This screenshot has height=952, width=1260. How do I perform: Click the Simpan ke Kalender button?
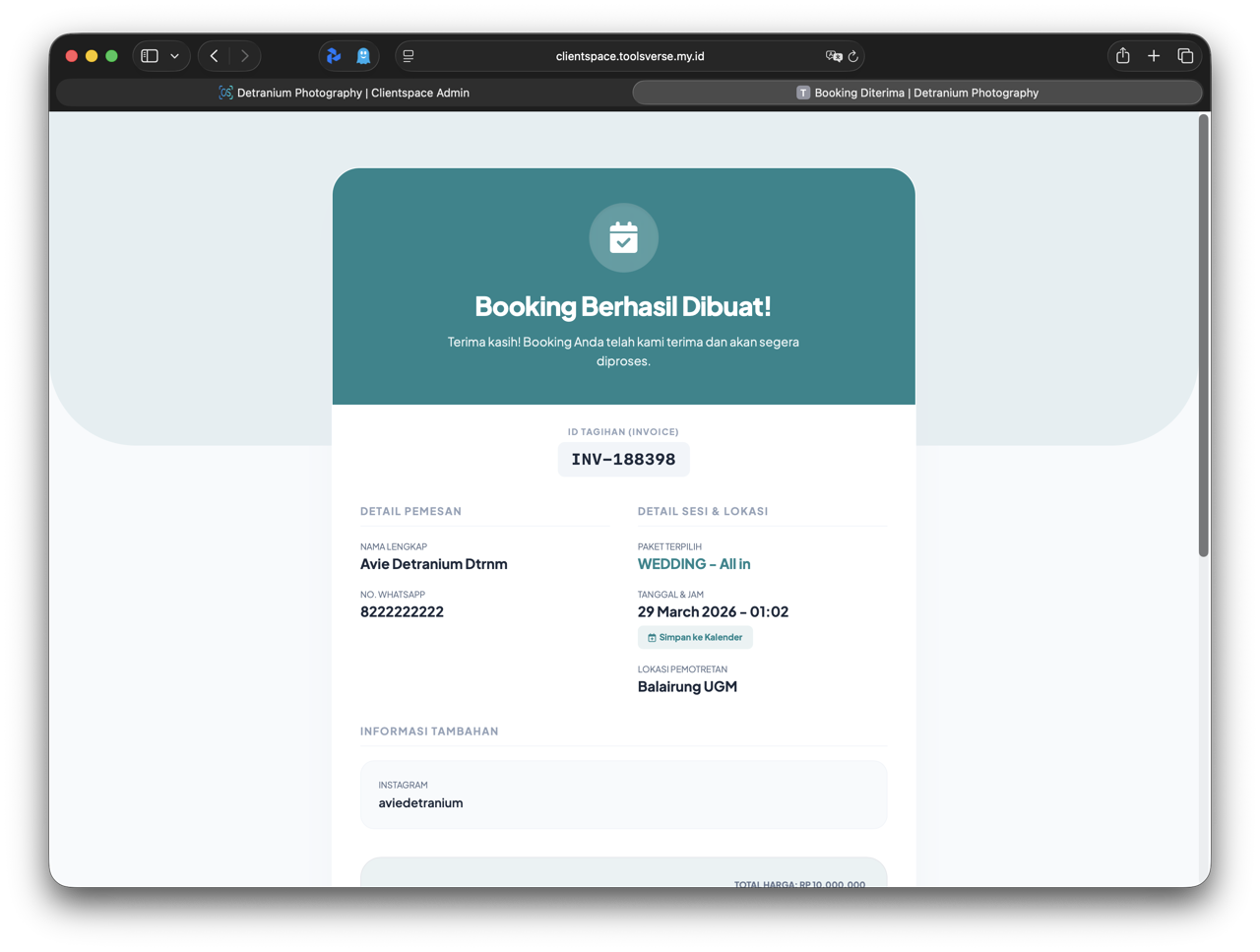(x=695, y=637)
